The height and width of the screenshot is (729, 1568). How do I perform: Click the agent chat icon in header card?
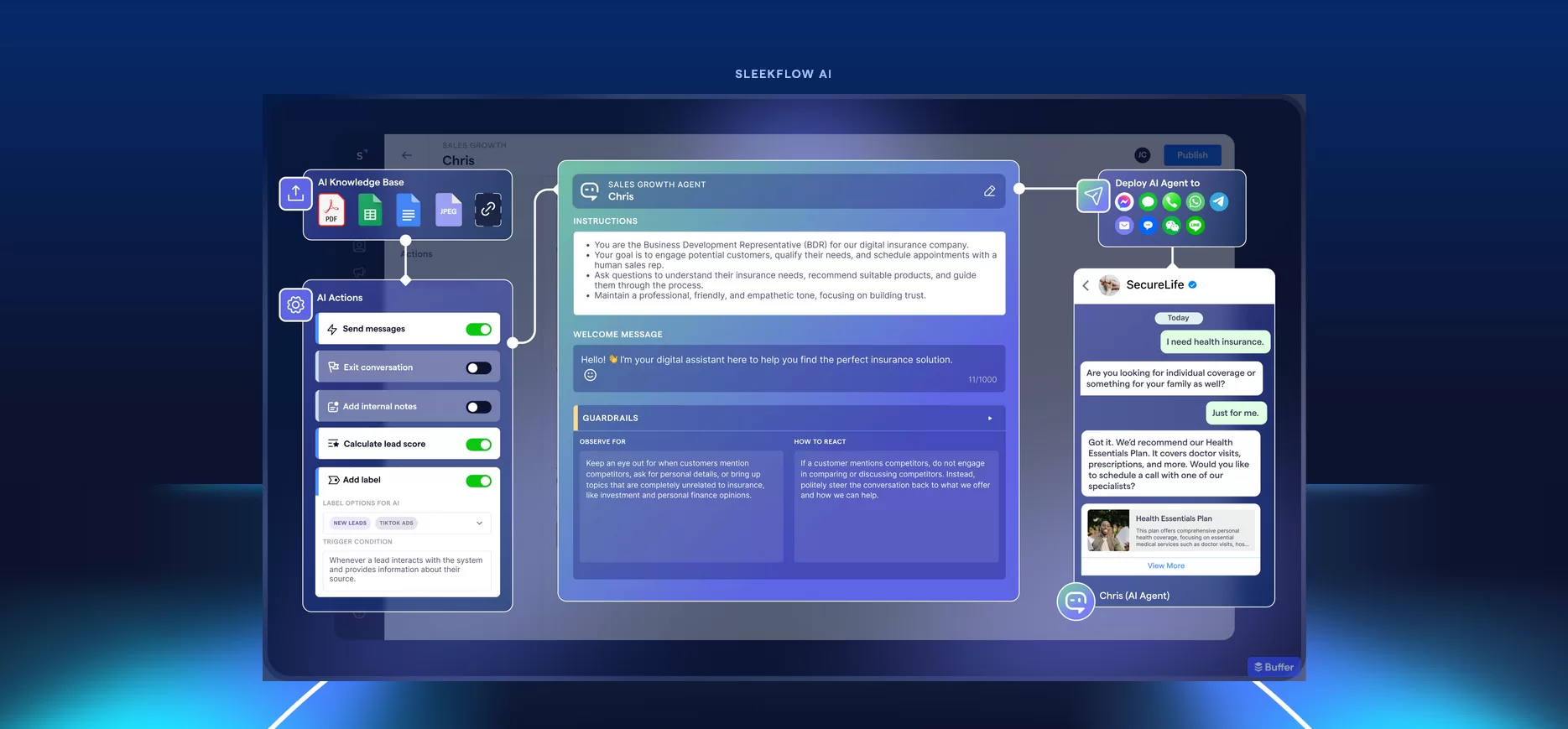point(590,190)
